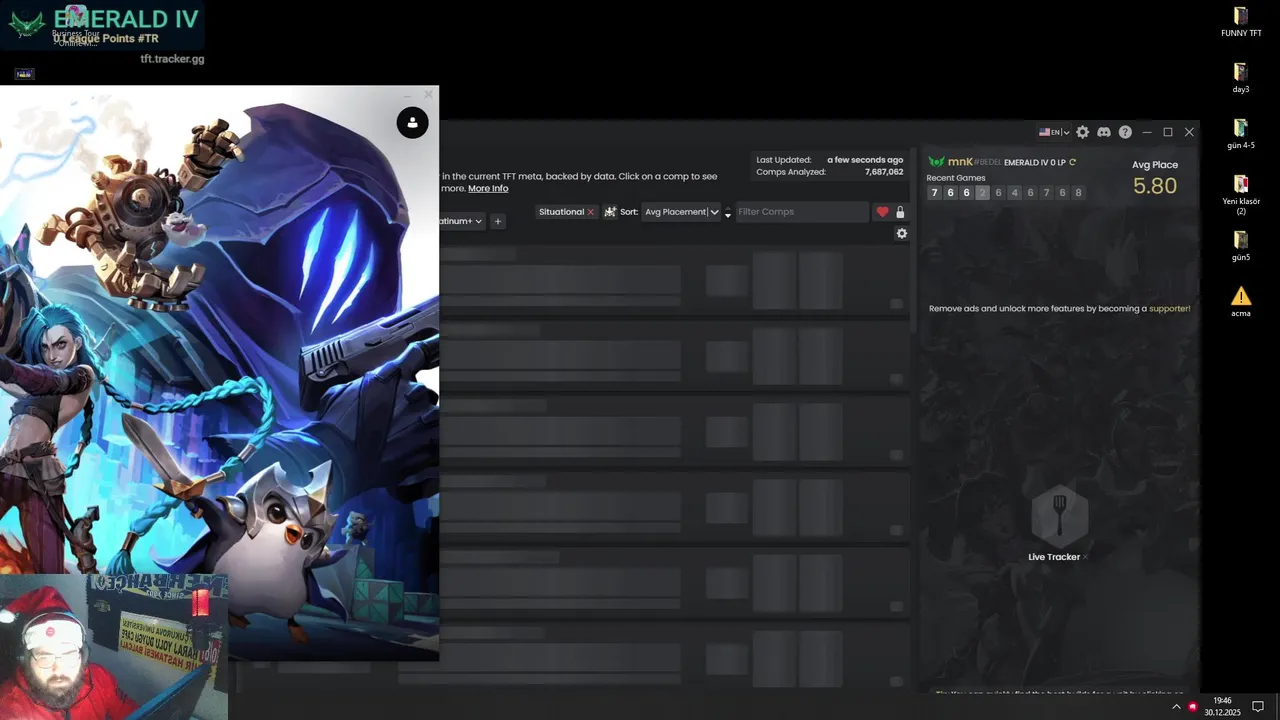Open the Discord link icon
This screenshot has height=720, width=1280.
click(x=1104, y=132)
